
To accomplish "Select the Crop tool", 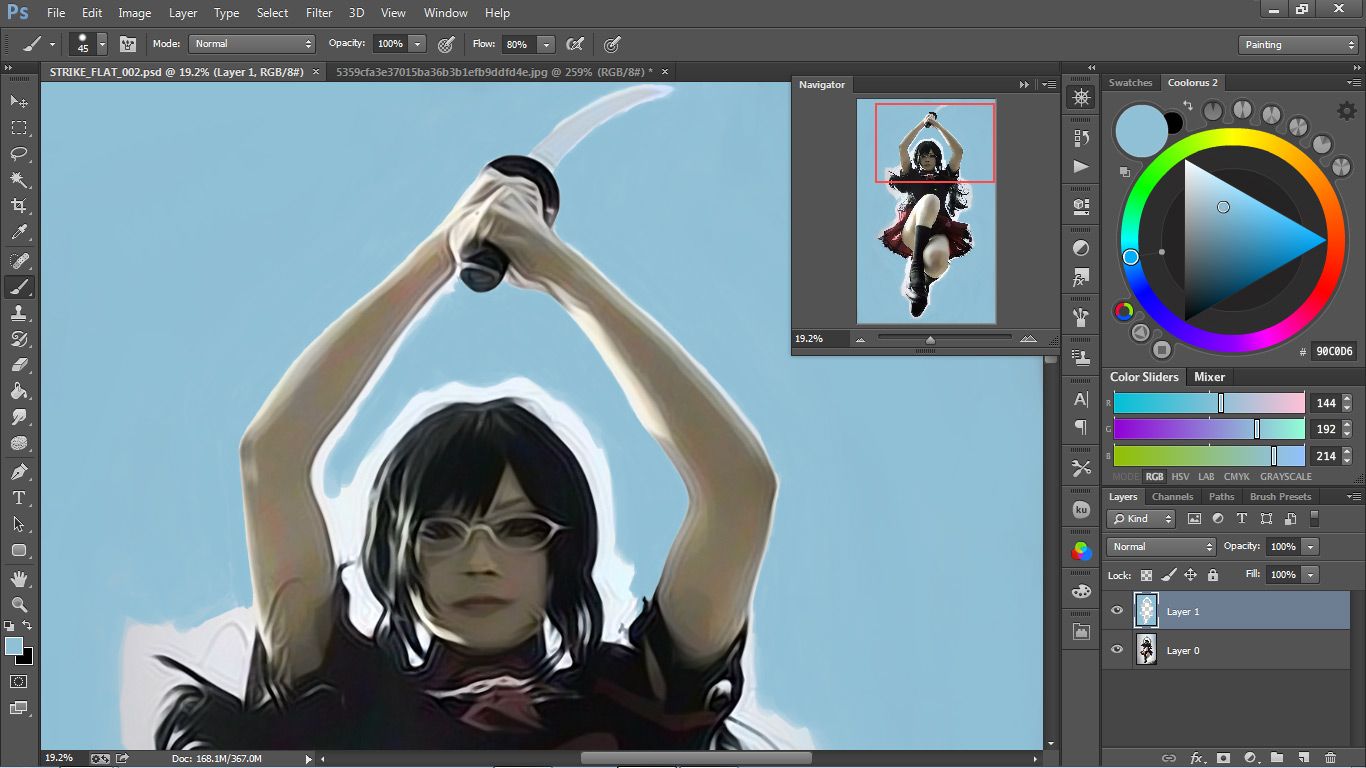I will tap(19, 206).
